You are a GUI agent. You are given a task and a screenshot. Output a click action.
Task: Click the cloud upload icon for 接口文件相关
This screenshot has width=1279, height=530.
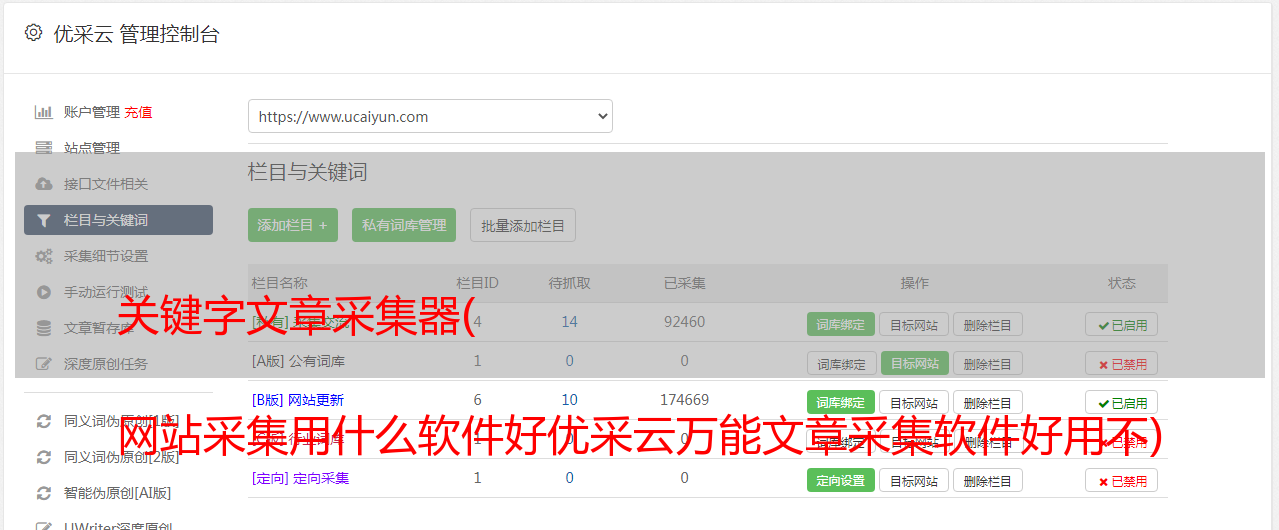pyautogui.click(x=43, y=184)
